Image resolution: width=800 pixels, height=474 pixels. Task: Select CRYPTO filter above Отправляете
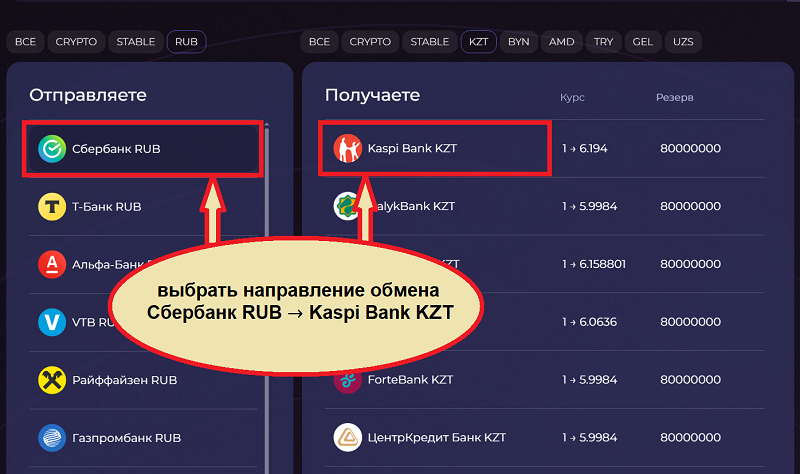click(76, 42)
